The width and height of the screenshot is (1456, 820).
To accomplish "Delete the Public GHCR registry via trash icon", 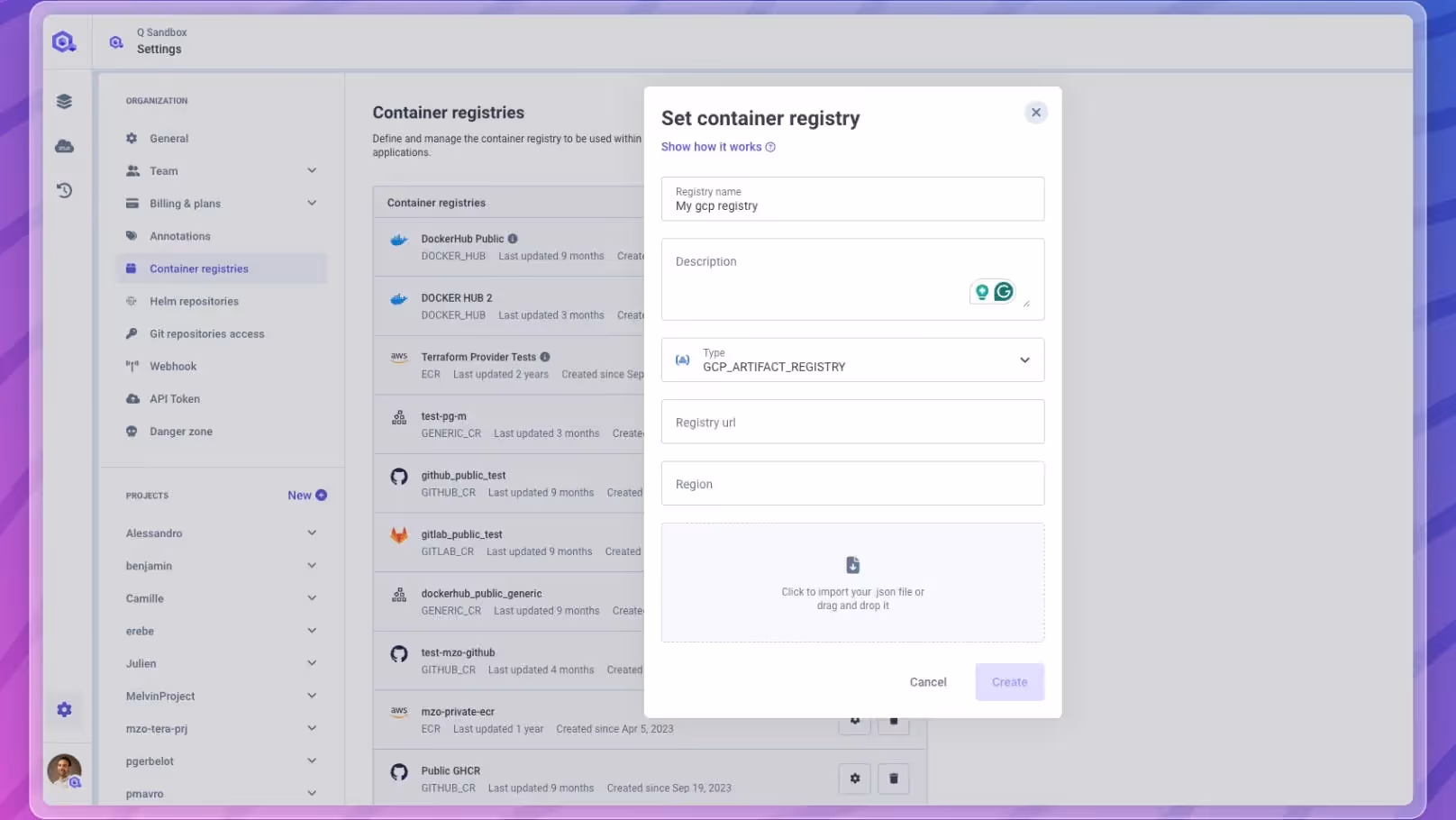I will 893,778.
